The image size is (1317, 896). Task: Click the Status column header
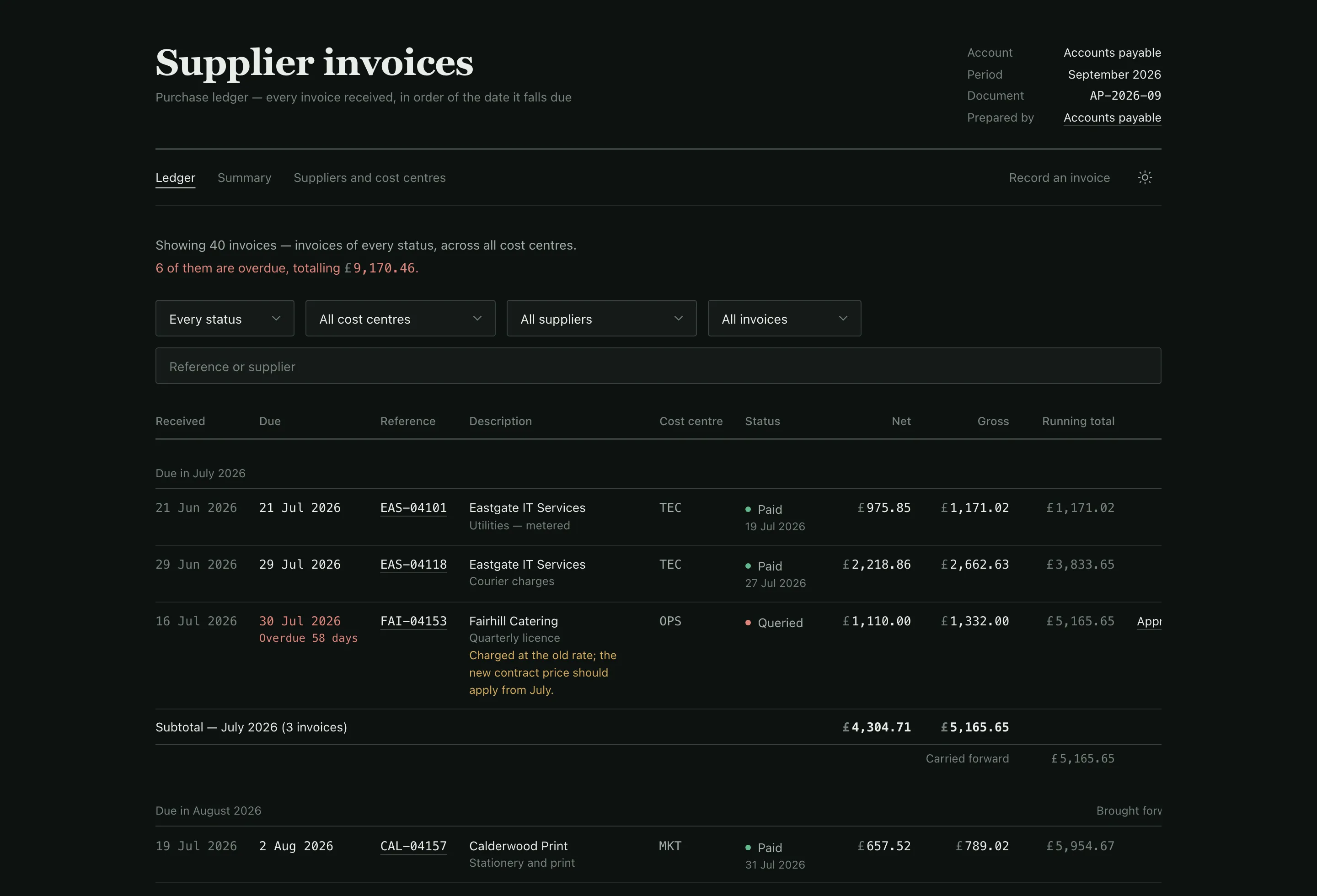click(762, 421)
